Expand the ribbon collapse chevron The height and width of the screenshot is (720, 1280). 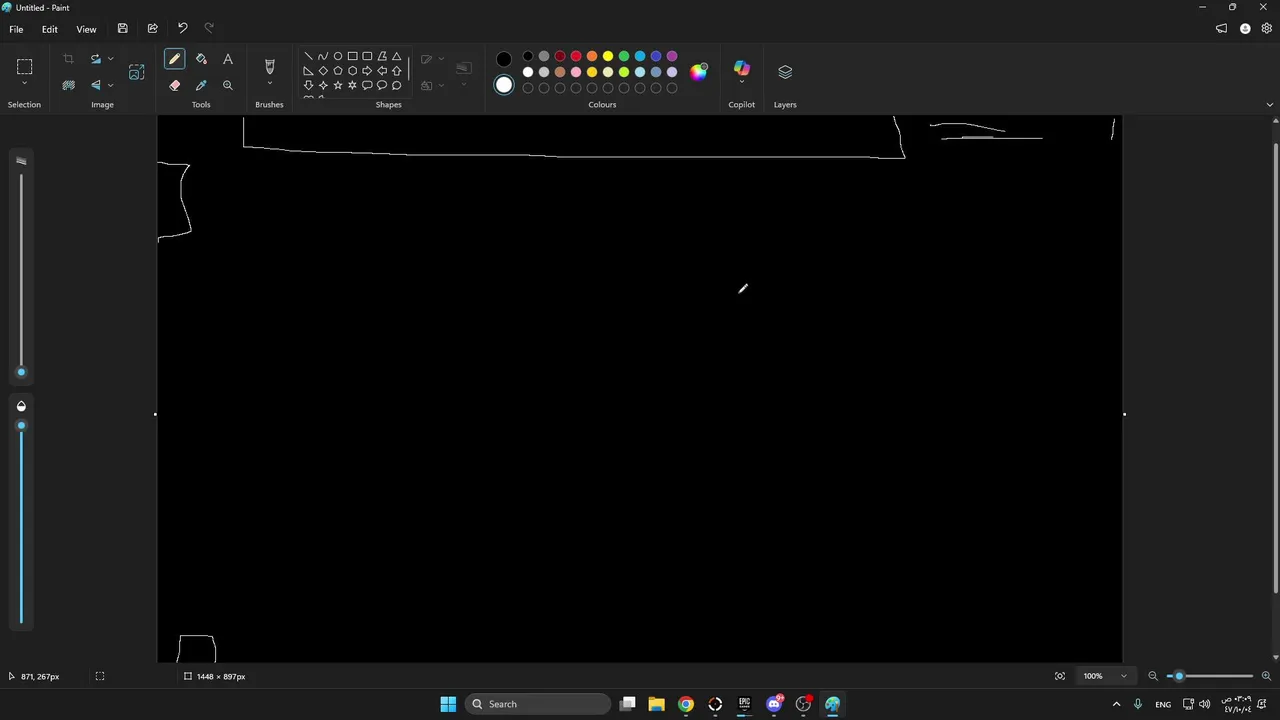click(1270, 104)
